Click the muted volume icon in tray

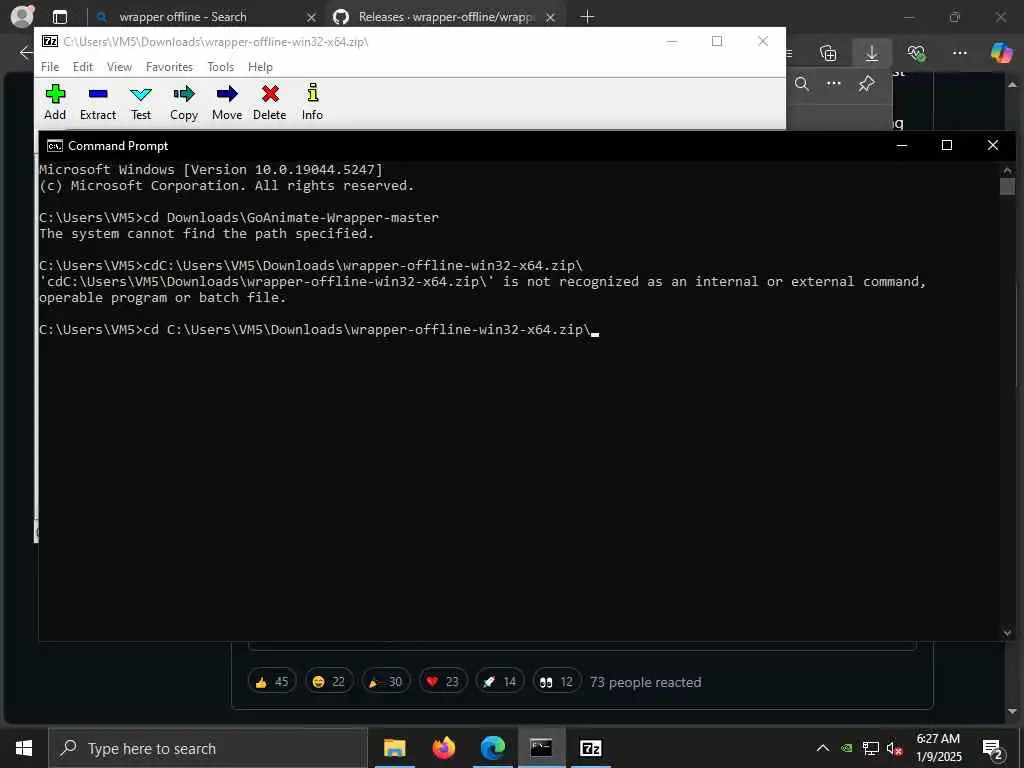tap(895, 748)
